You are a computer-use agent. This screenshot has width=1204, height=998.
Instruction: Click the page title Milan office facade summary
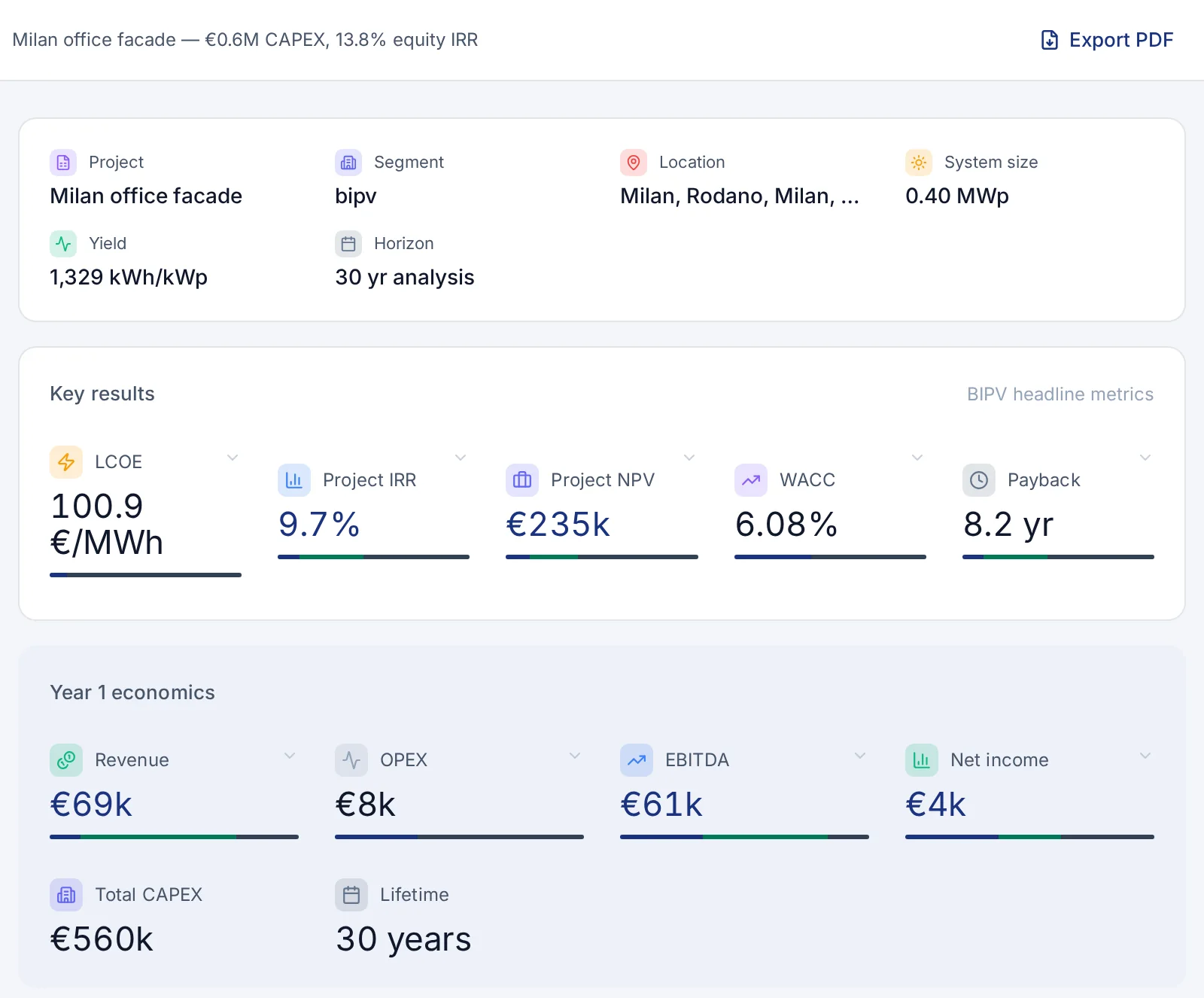click(245, 40)
